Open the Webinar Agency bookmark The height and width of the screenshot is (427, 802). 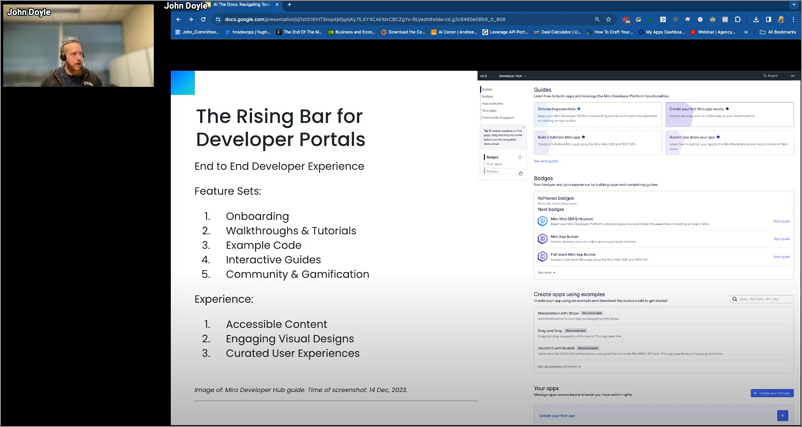coord(713,32)
